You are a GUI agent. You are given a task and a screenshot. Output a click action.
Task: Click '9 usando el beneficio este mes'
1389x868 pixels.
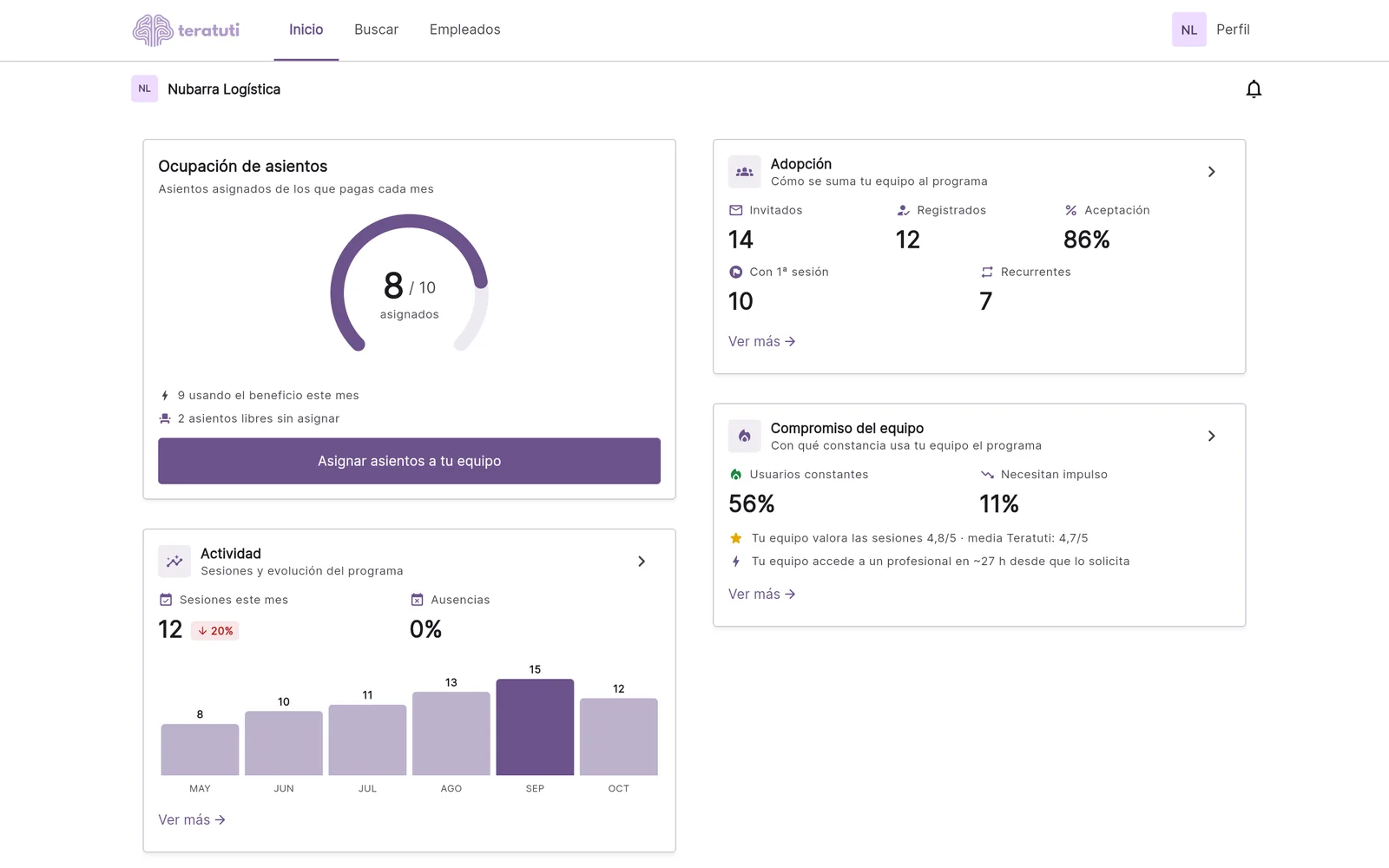[268, 396]
